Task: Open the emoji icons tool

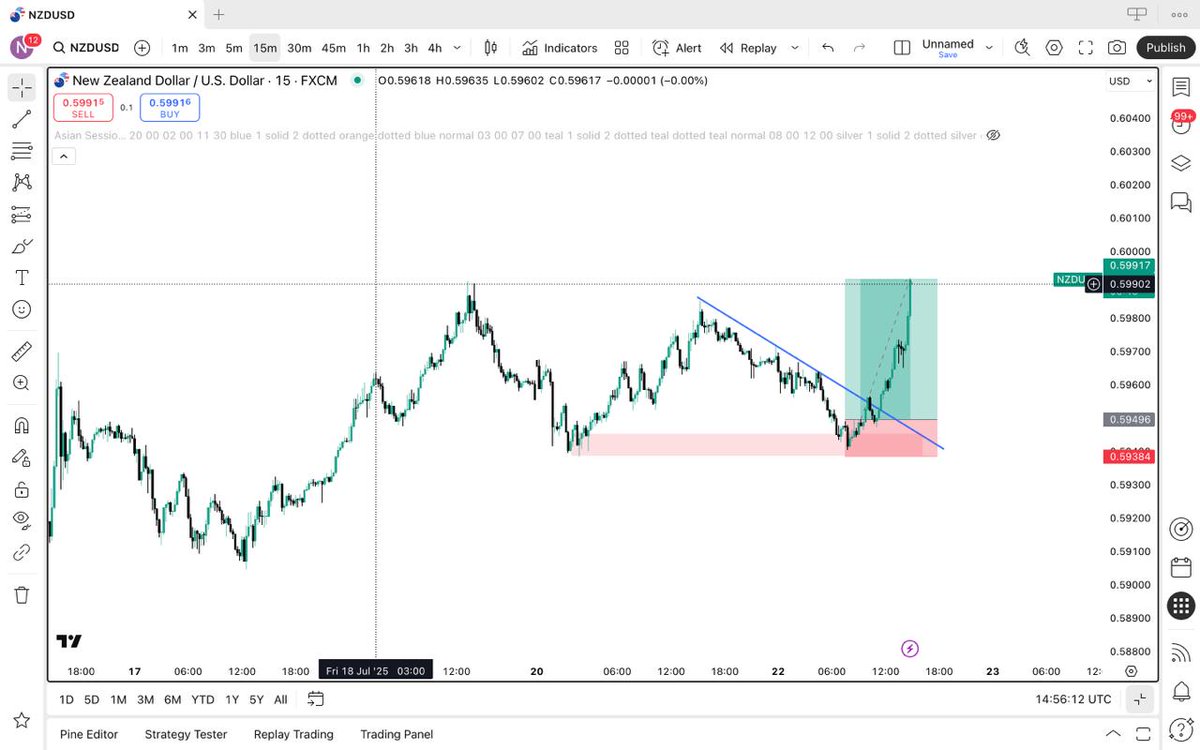Action: pos(21,309)
